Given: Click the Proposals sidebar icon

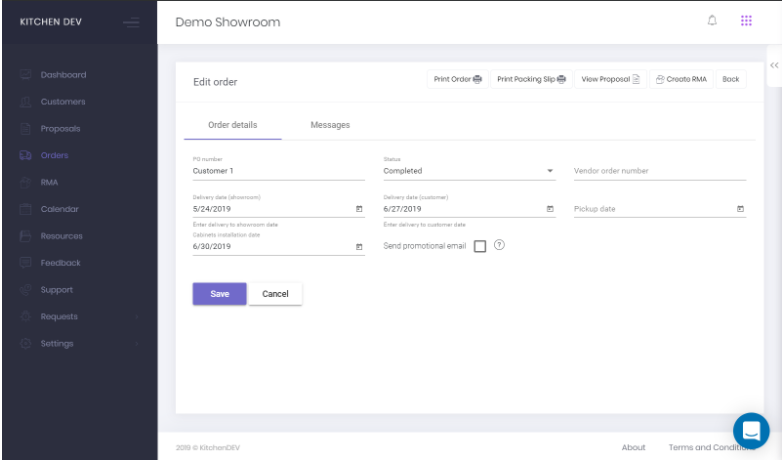Looking at the screenshot, I should click(25, 128).
